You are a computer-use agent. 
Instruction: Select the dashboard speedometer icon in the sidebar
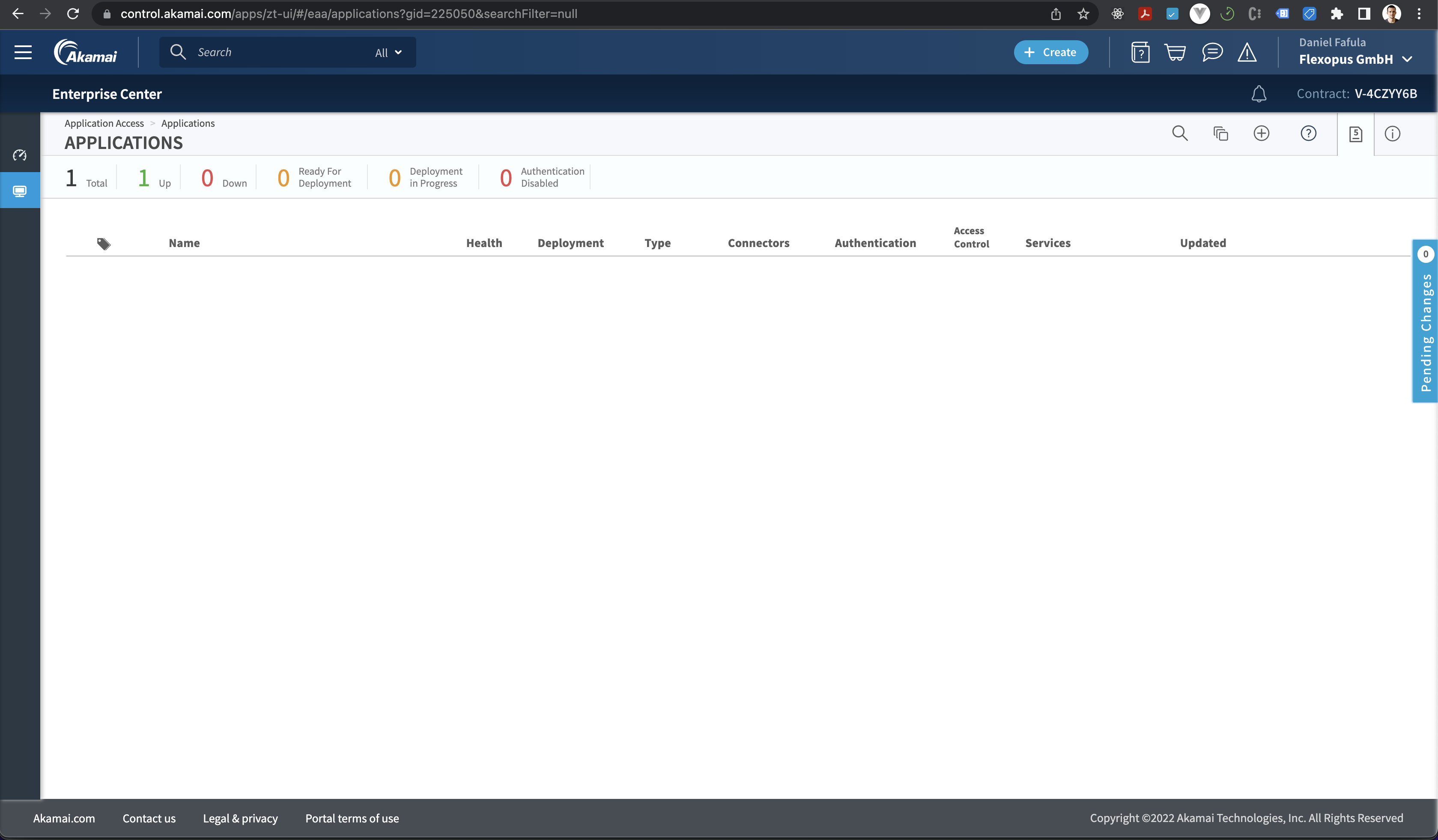20,155
